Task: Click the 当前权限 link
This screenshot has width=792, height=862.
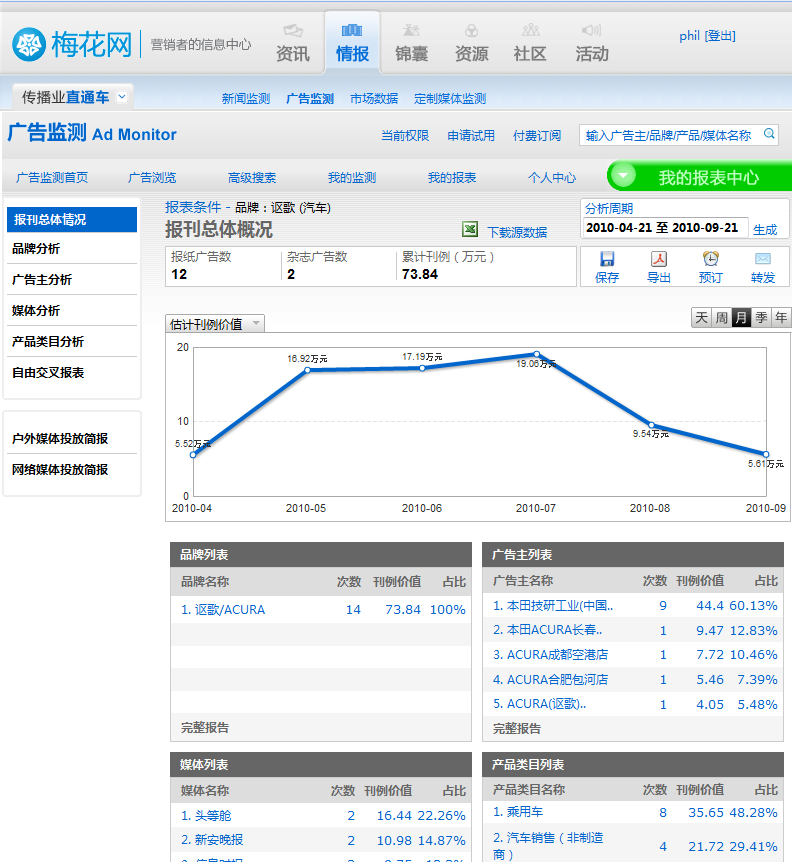Action: [405, 135]
